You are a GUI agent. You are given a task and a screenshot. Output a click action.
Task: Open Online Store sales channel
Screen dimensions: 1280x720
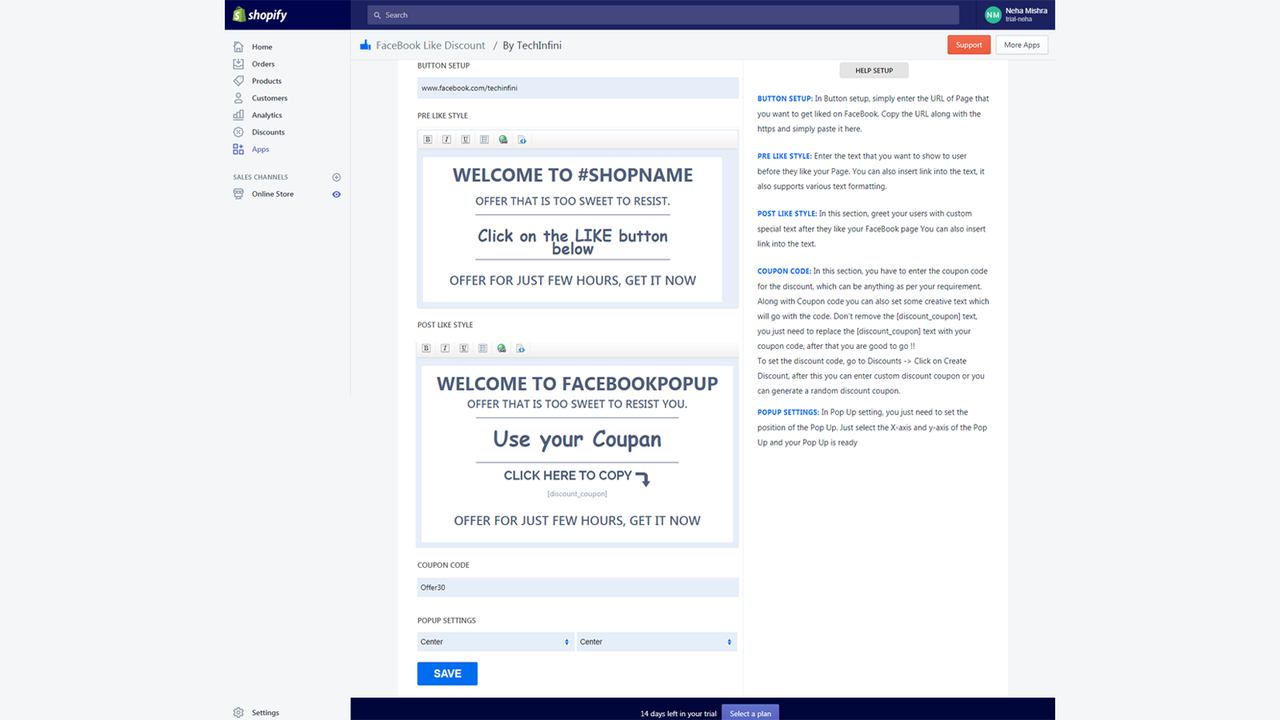[273, 194]
